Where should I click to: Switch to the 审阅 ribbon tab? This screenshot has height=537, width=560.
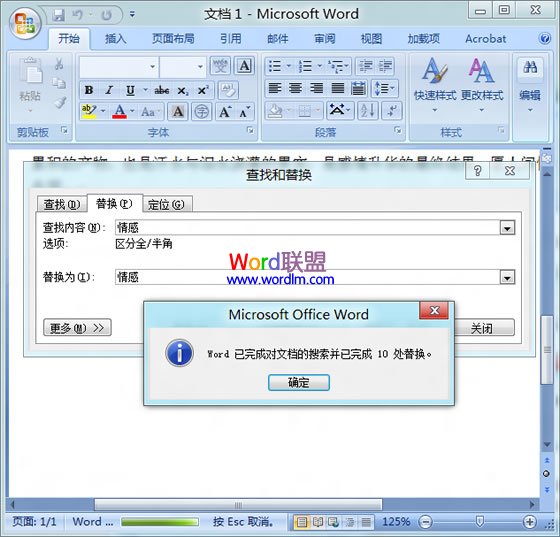(324, 39)
